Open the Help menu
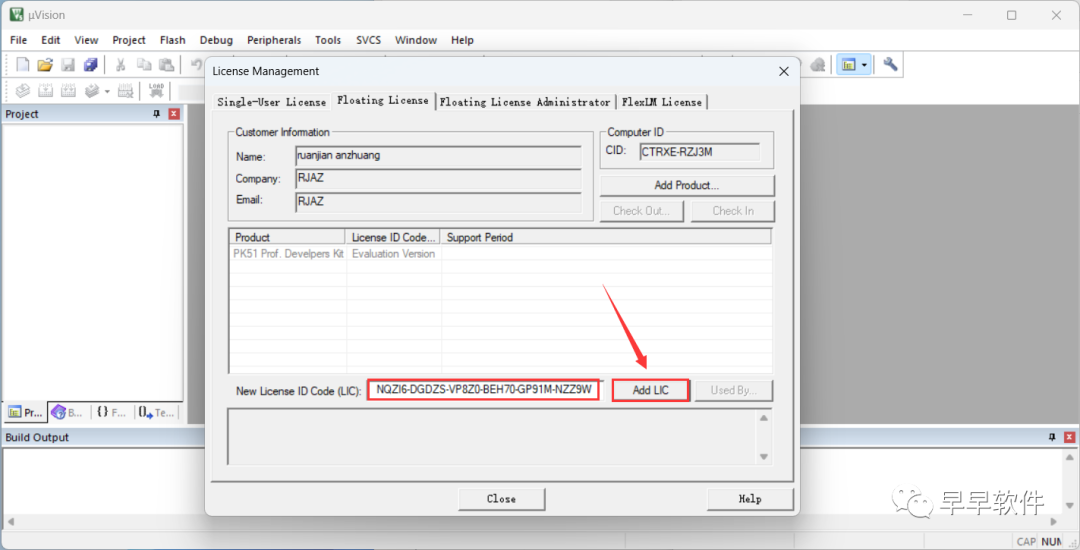Image resolution: width=1080 pixels, height=550 pixels. point(462,40)
